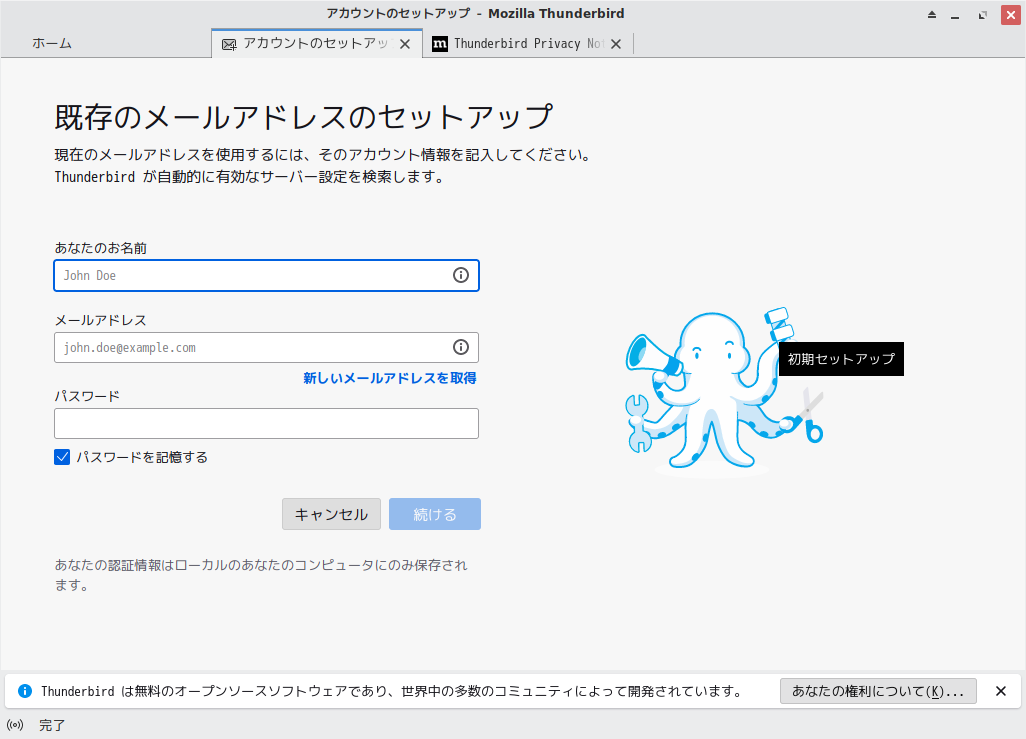Click the パスワード input field
1026x739 pixels.
[266, 424]
